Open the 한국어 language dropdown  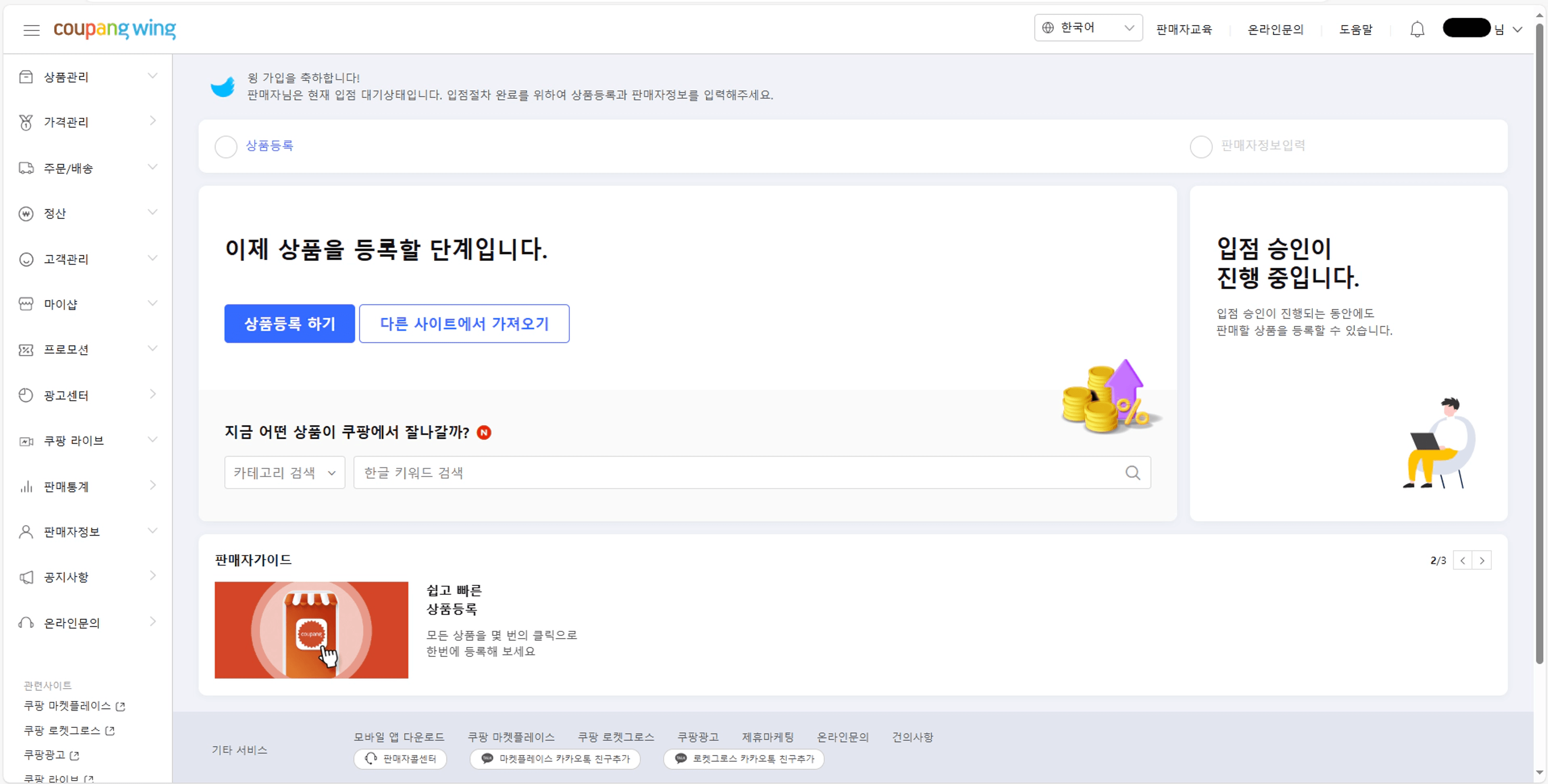click(1088, 28)
